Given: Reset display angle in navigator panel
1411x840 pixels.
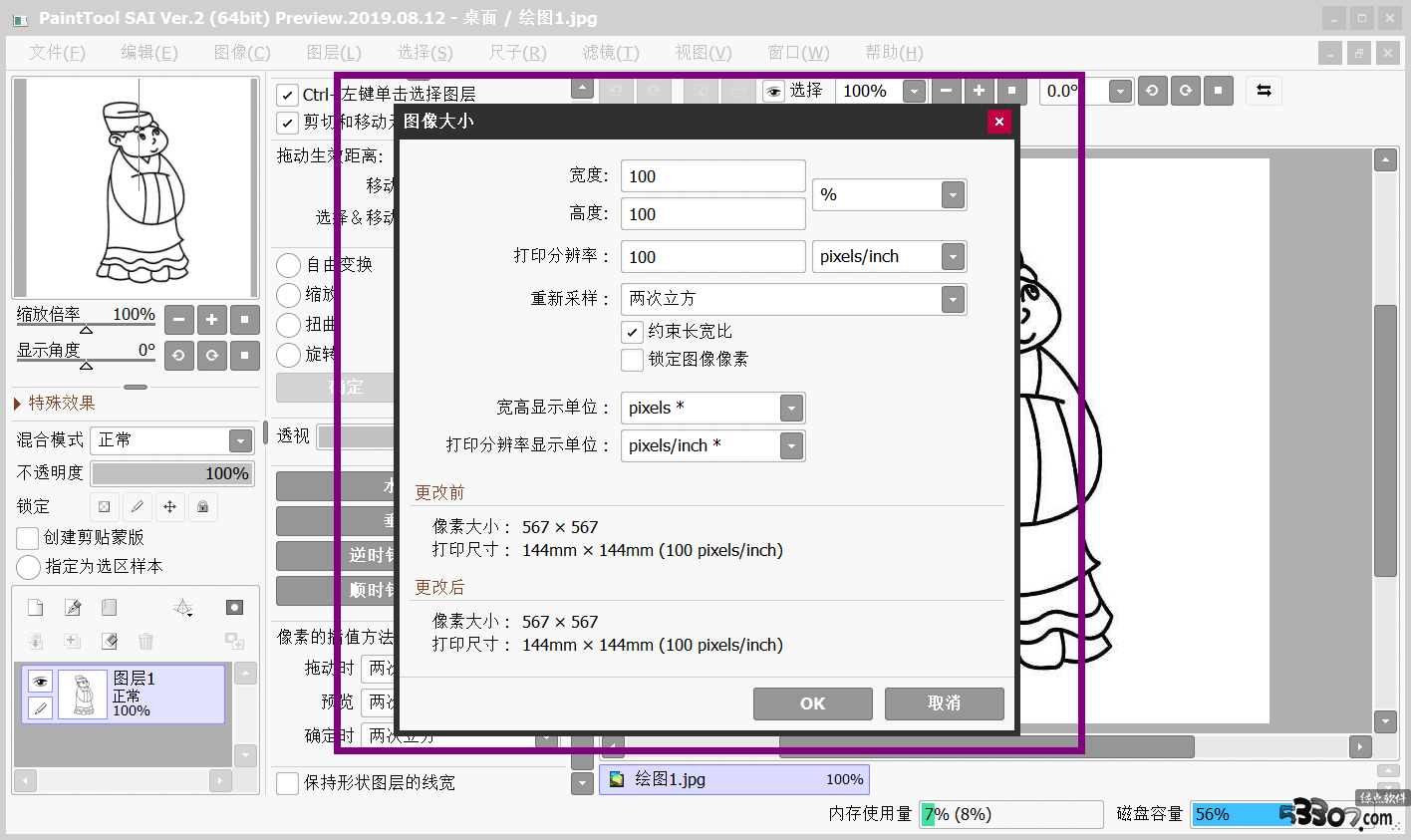Looking at the screenshot, I should (245, 356).
